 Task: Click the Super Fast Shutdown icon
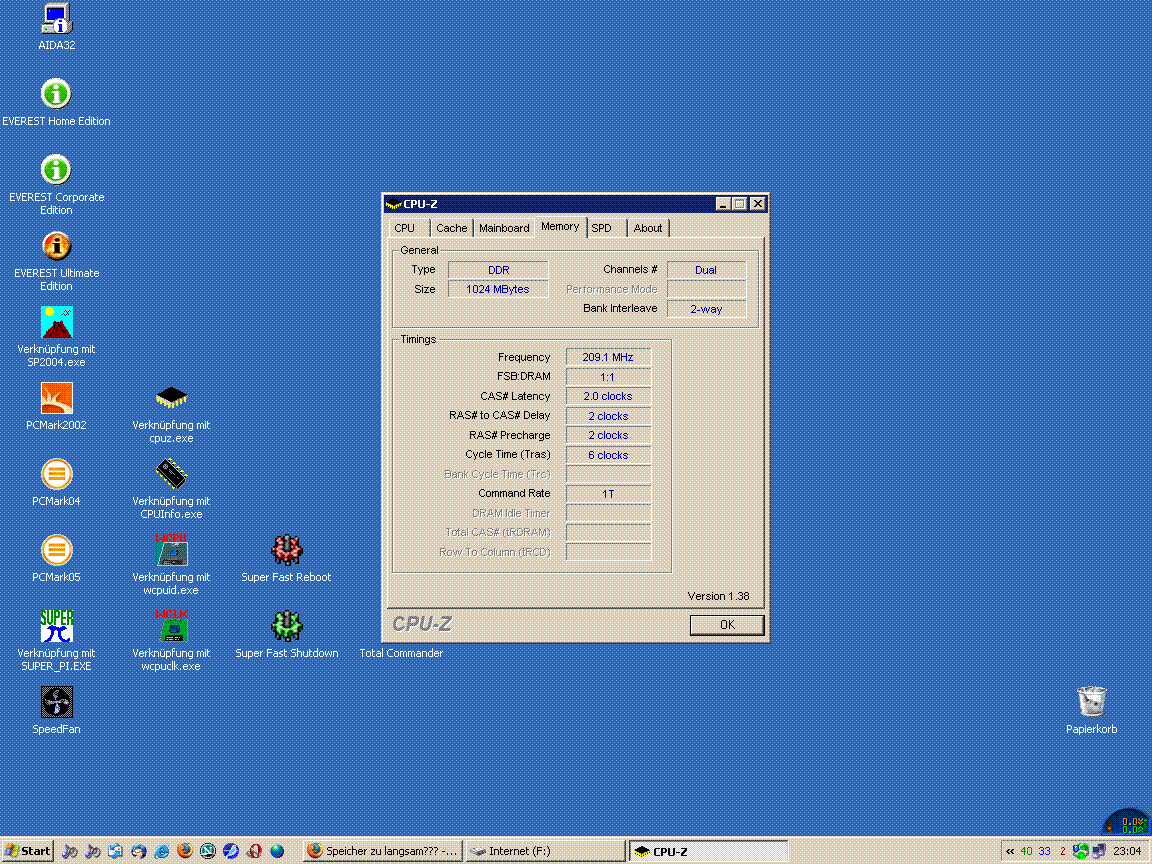point(287,635)
